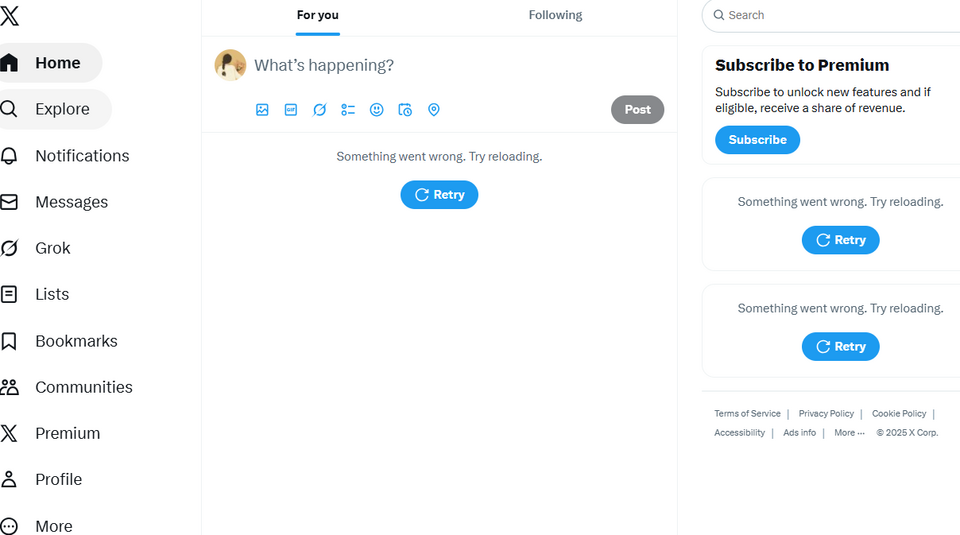The height and width of the screenshot is (535, 960).
Task: Tag a location with pin icon
Action: coord(434,110)
